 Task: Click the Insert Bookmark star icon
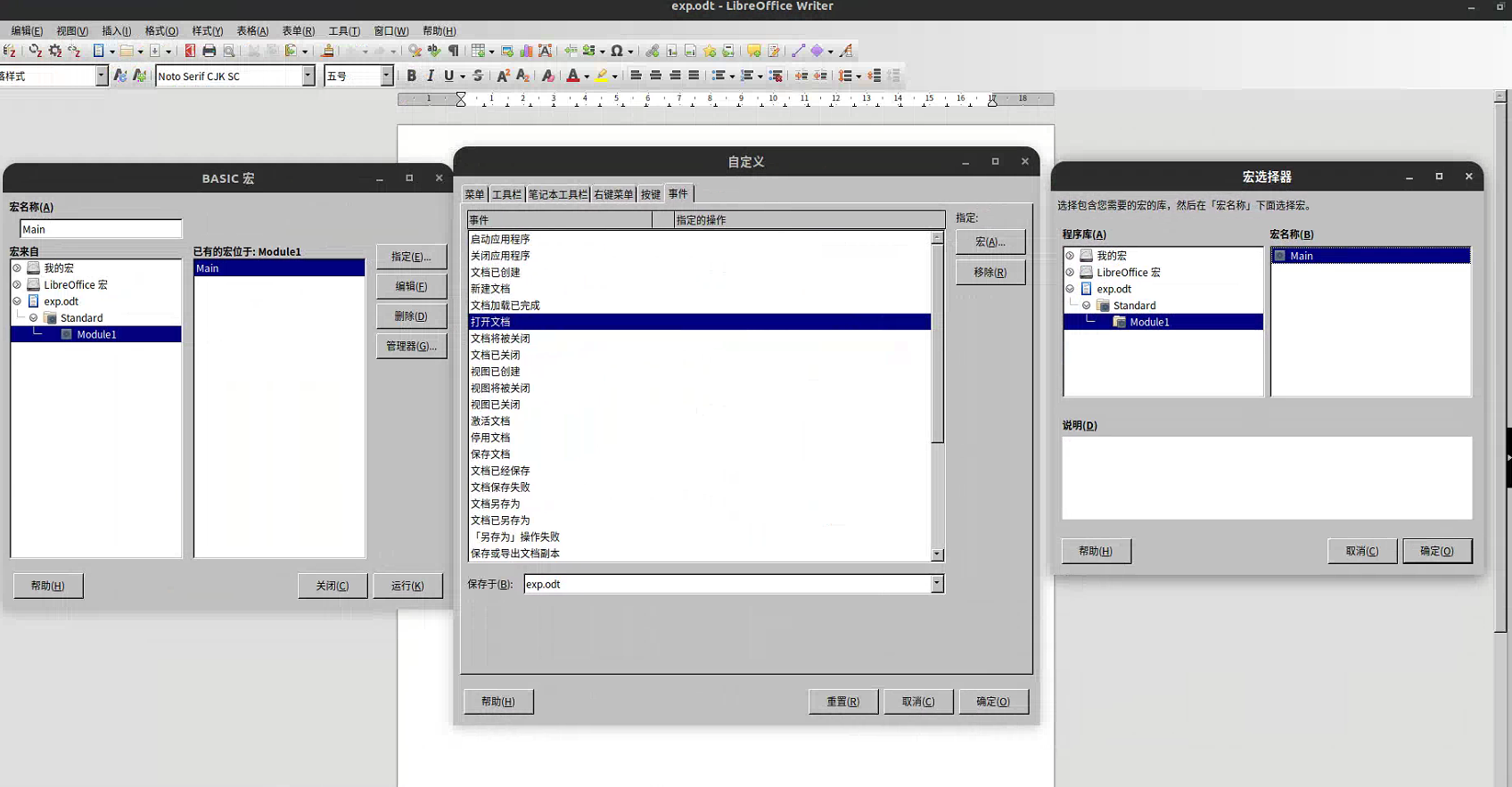[710, 51]
